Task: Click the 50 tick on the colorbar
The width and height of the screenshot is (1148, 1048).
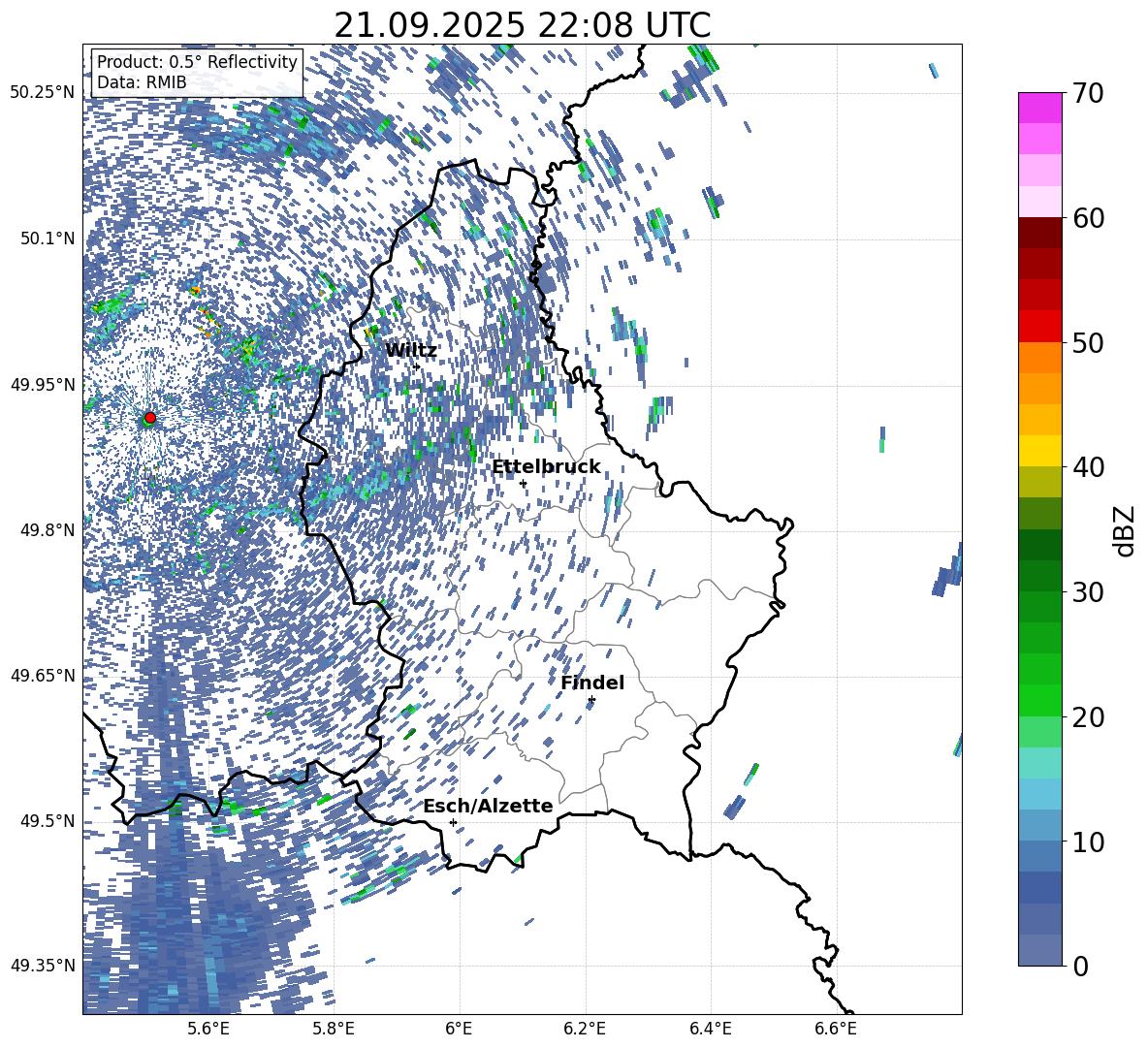Action: (x=1088, y=342)
